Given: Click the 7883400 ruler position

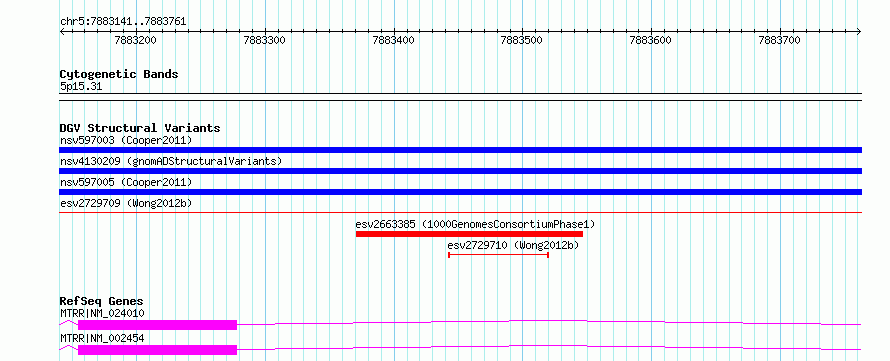Looking at the screenshot, I should click(393, 40).
